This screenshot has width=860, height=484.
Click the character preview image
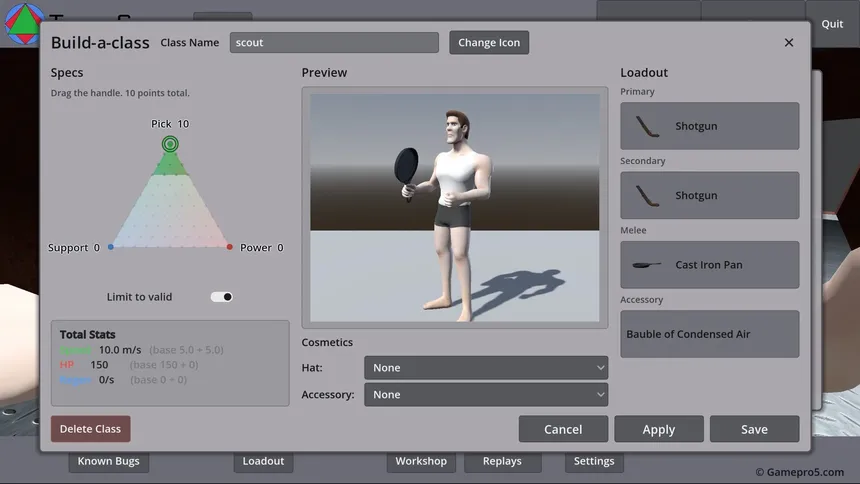pyautogui.click(x=455, y=208)
